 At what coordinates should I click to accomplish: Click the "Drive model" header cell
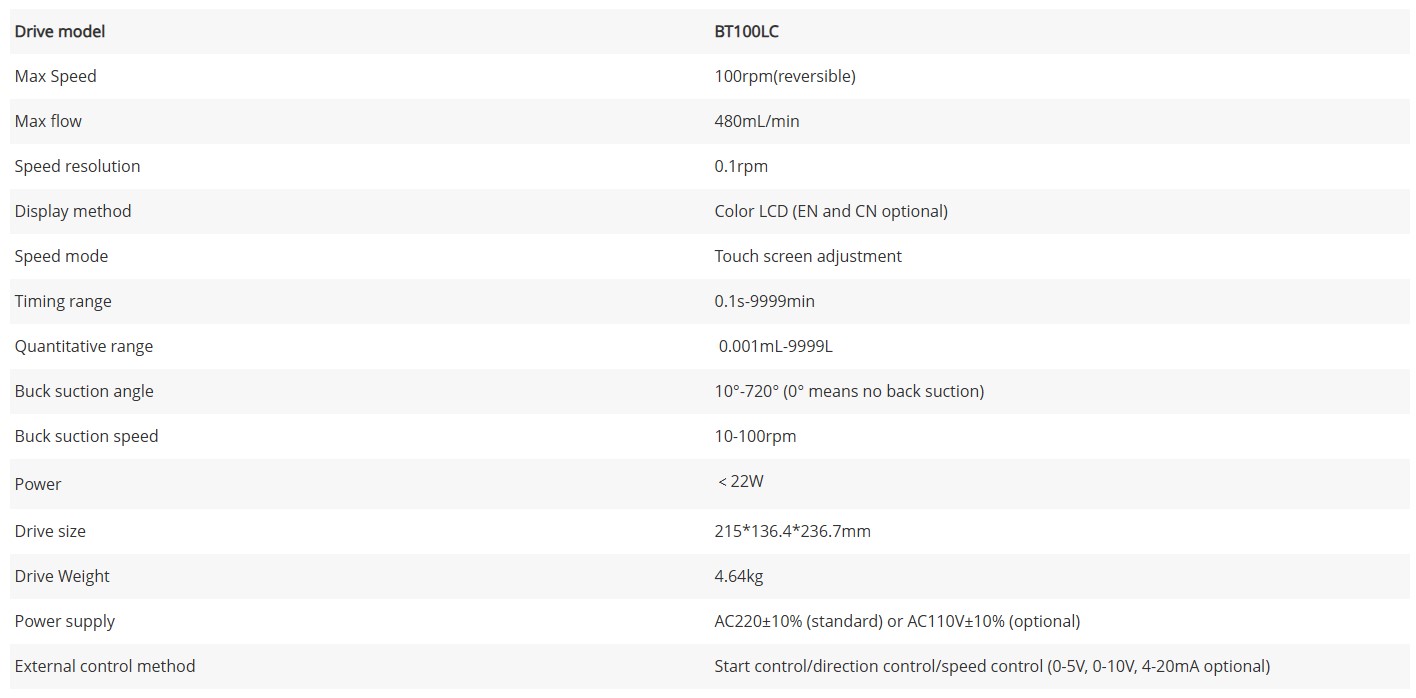pyautogui.click(x=60, y=32)
